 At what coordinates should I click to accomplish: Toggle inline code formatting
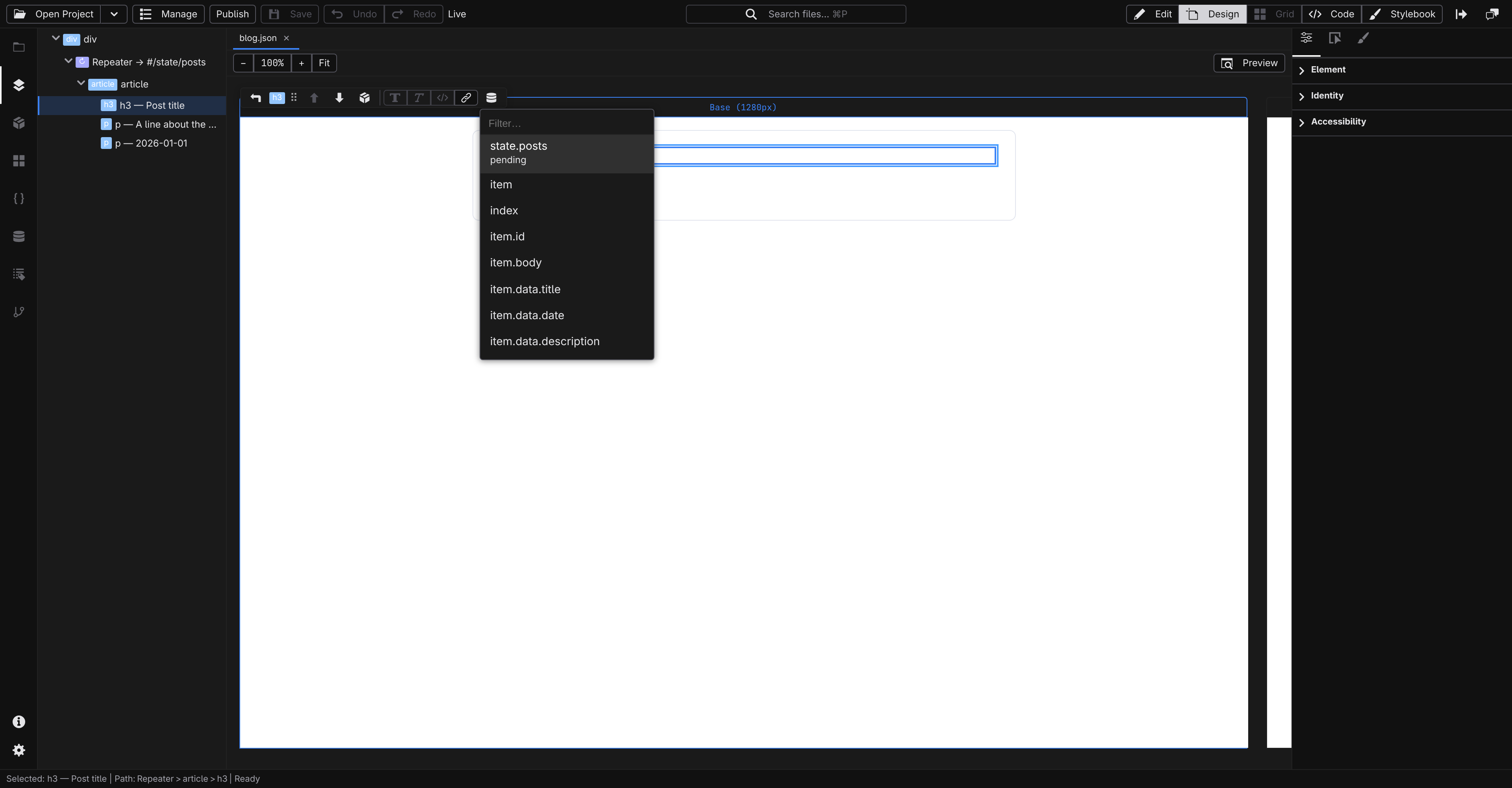443,97
